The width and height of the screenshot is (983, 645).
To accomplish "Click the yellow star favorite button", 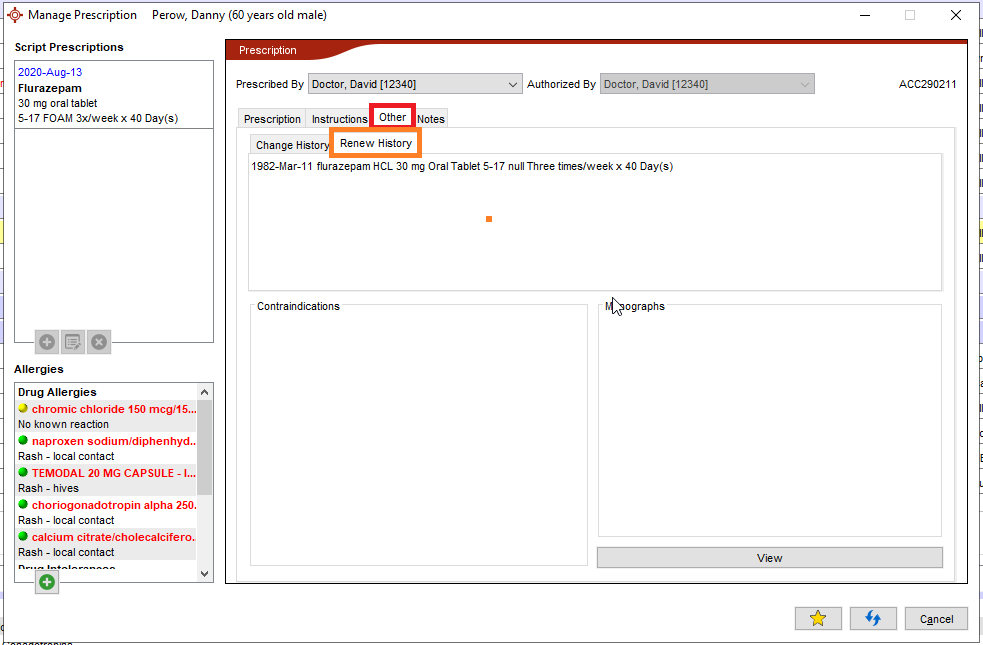I will (818, 619).
